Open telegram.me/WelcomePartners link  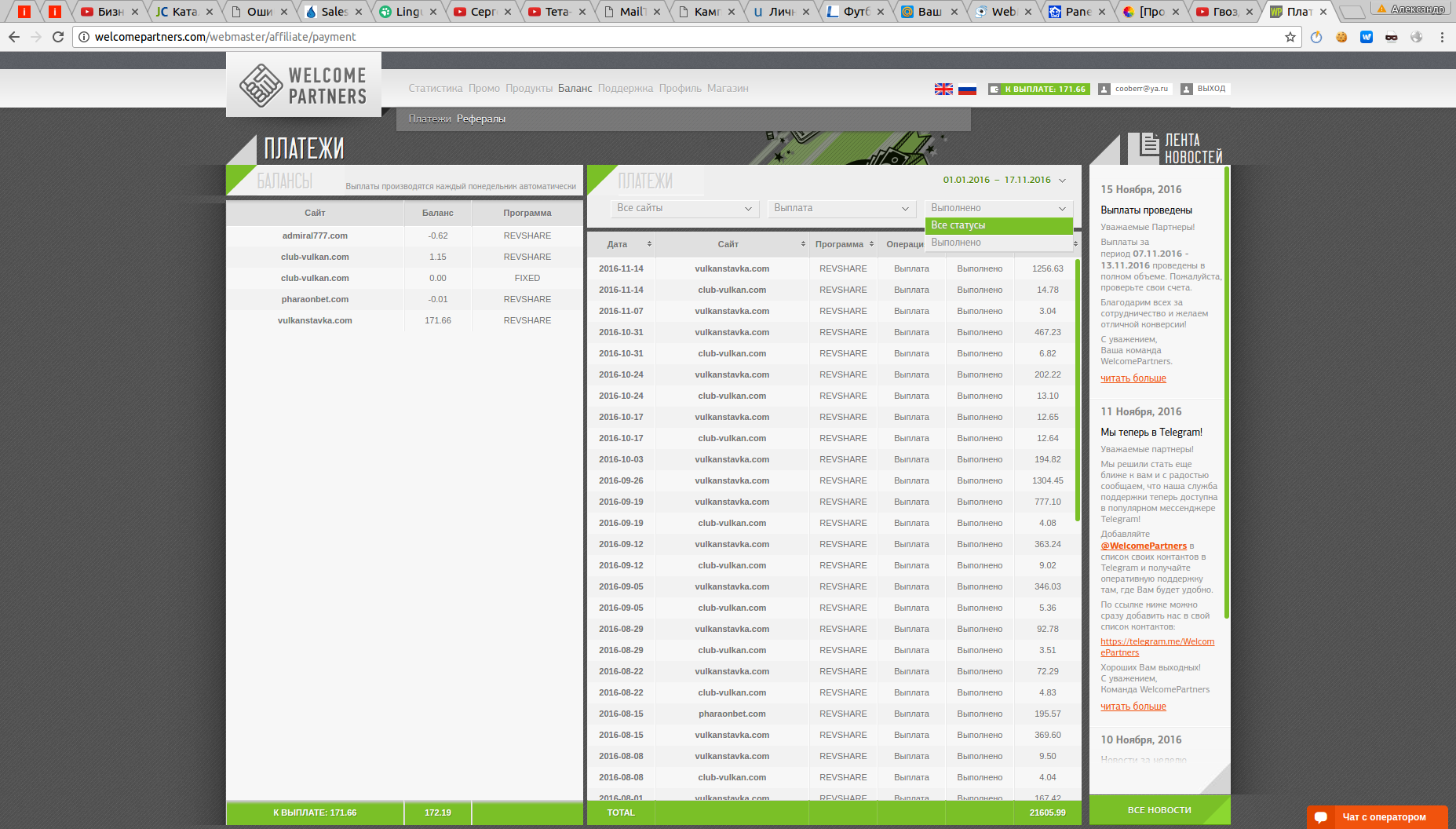(x=1157, y=647)
